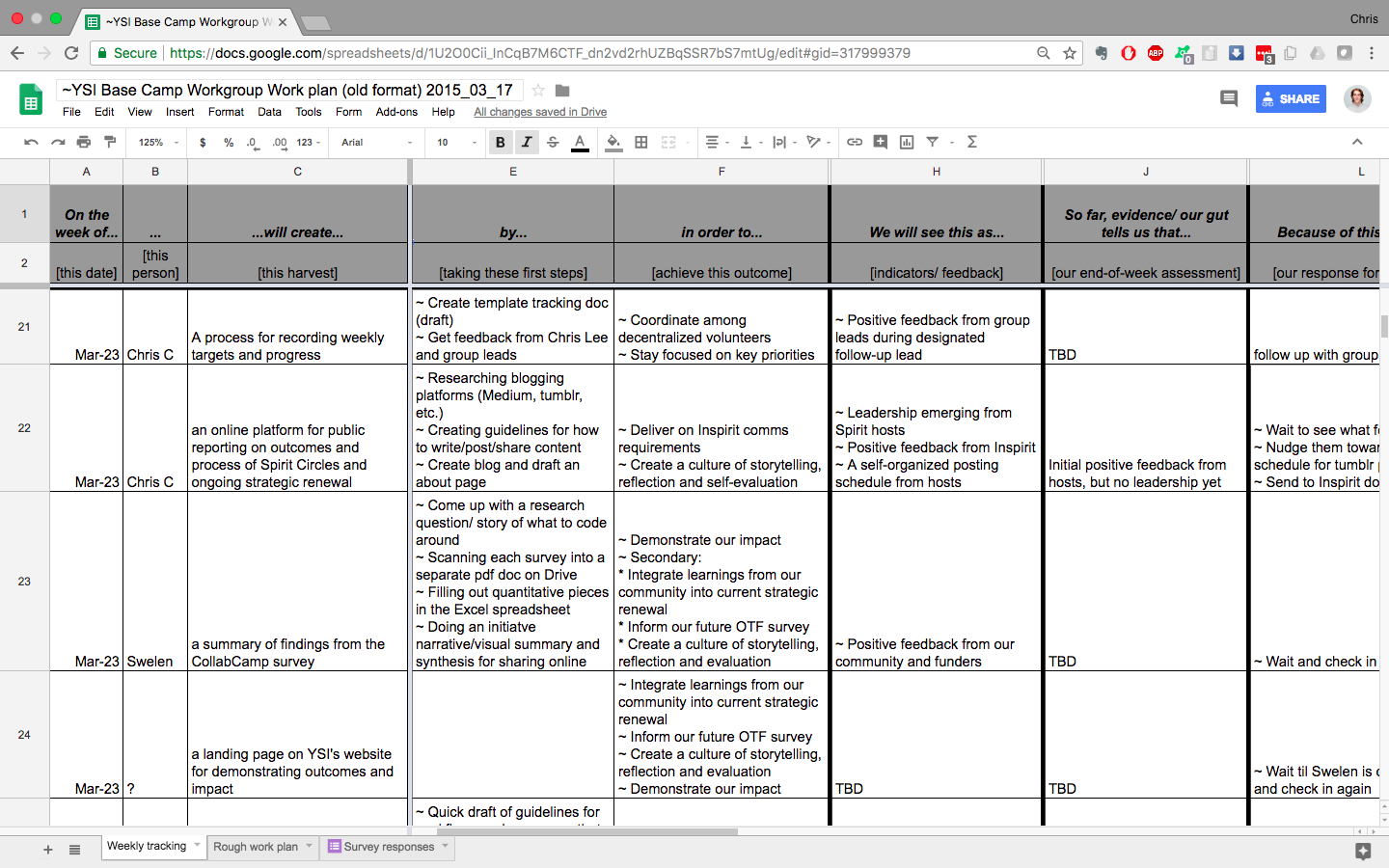Open the File menu
Screen dimensions: 1389x868
click(71, 112)
